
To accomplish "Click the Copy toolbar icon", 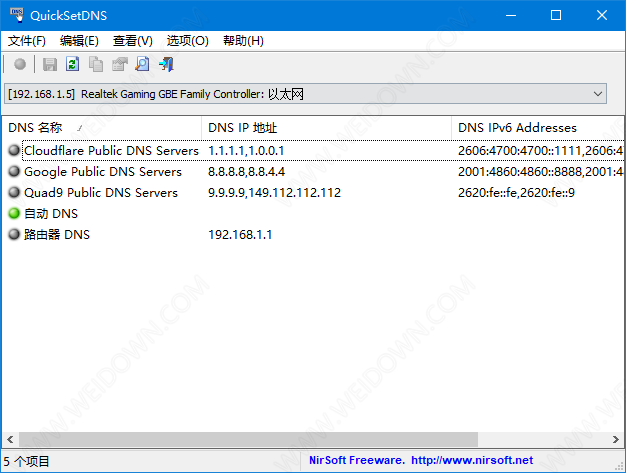I will 96,64.
